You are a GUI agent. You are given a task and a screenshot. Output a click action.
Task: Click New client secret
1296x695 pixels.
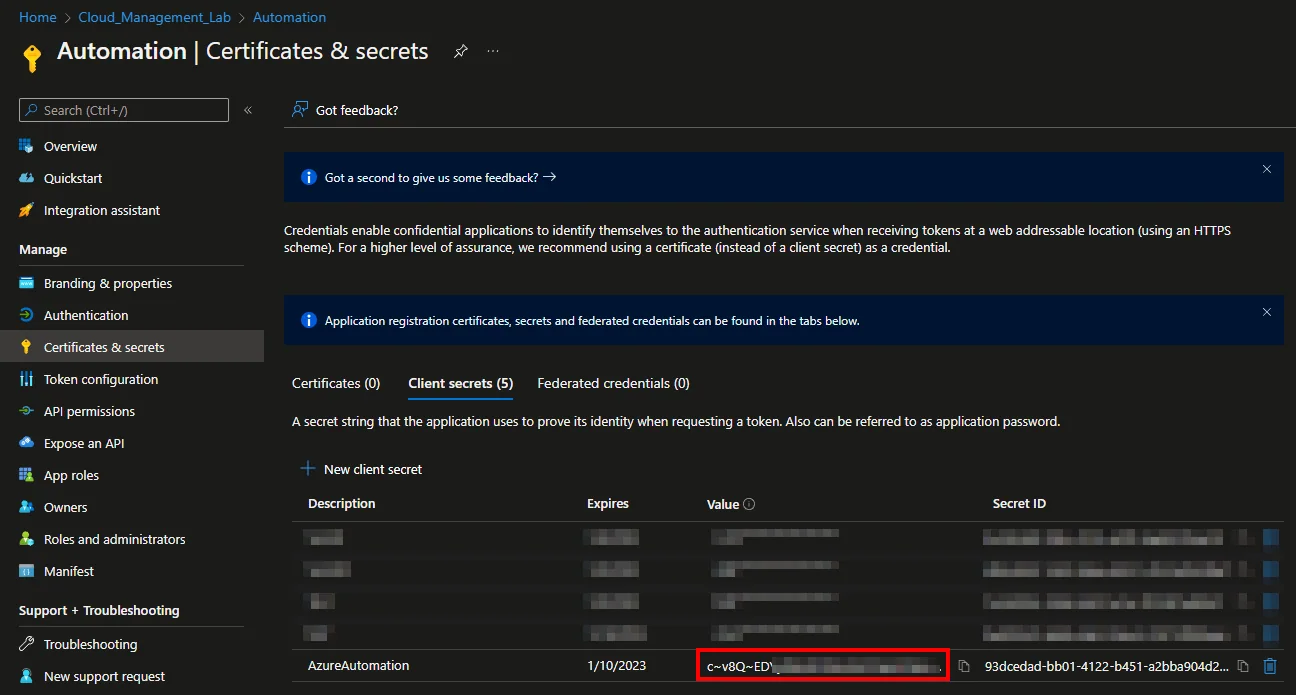[x=362, y=469]
